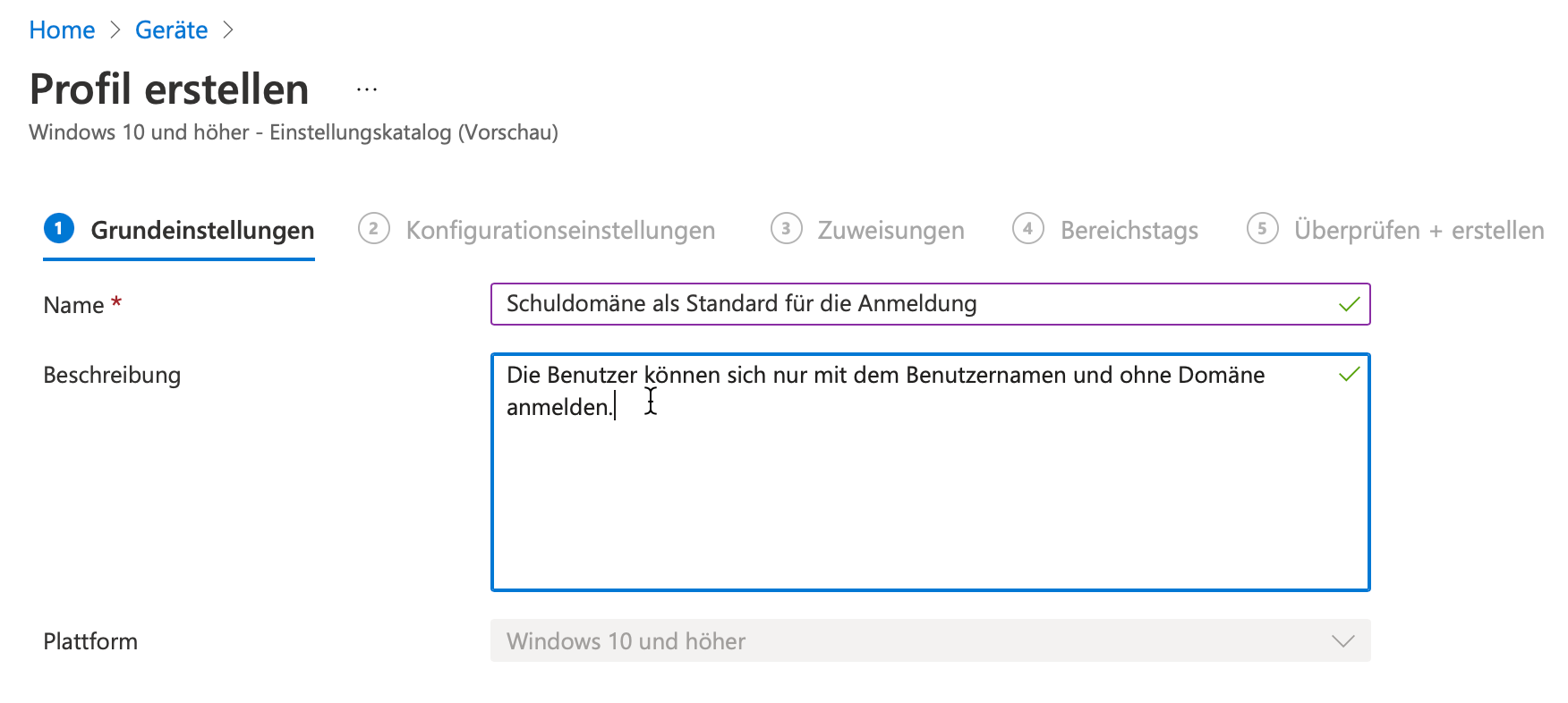The image size is (1568, 703).
Task: Click the step 3 circle icon
Action: click(786, 229)
